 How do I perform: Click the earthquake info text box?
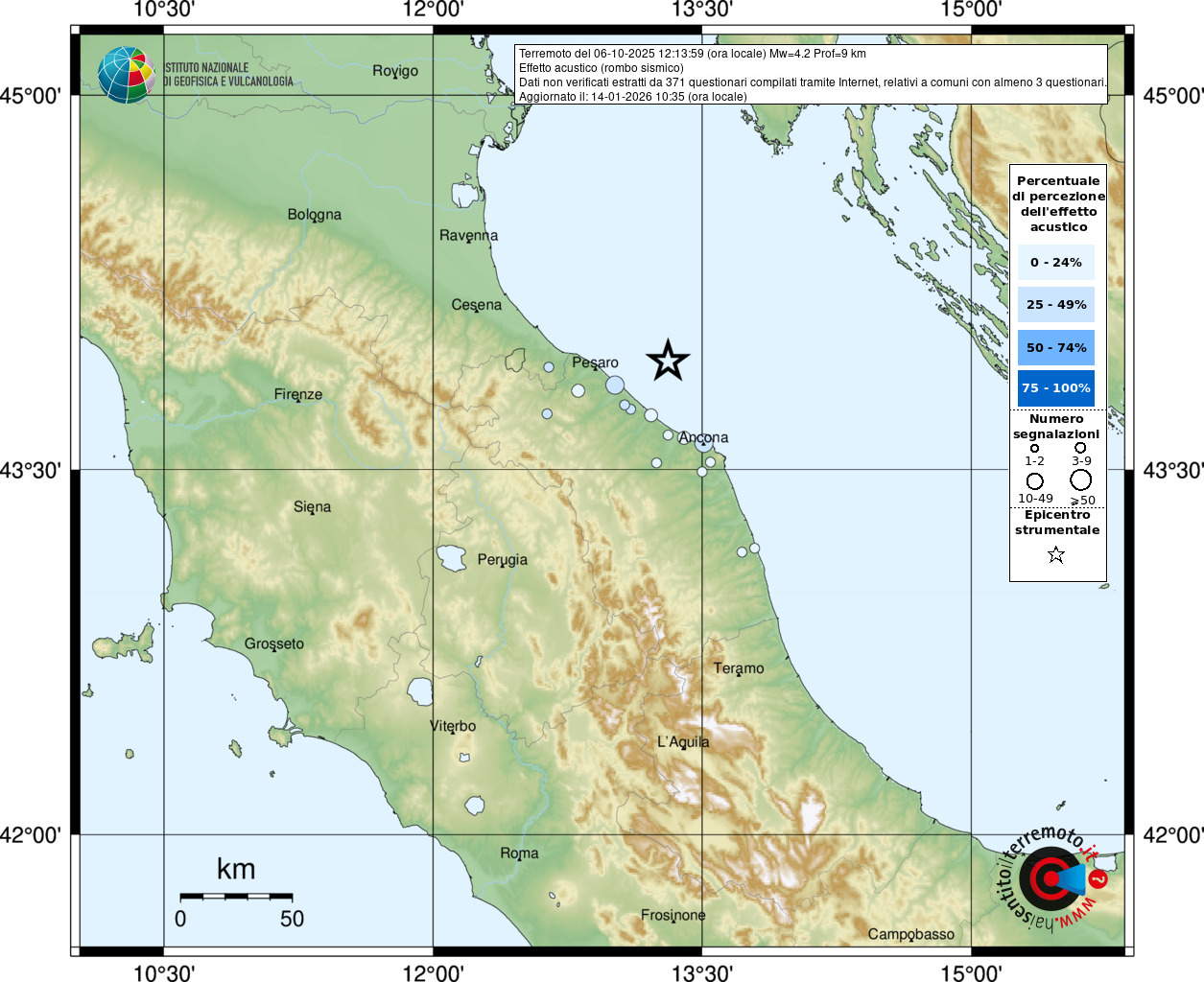click(x=812, y=75)
